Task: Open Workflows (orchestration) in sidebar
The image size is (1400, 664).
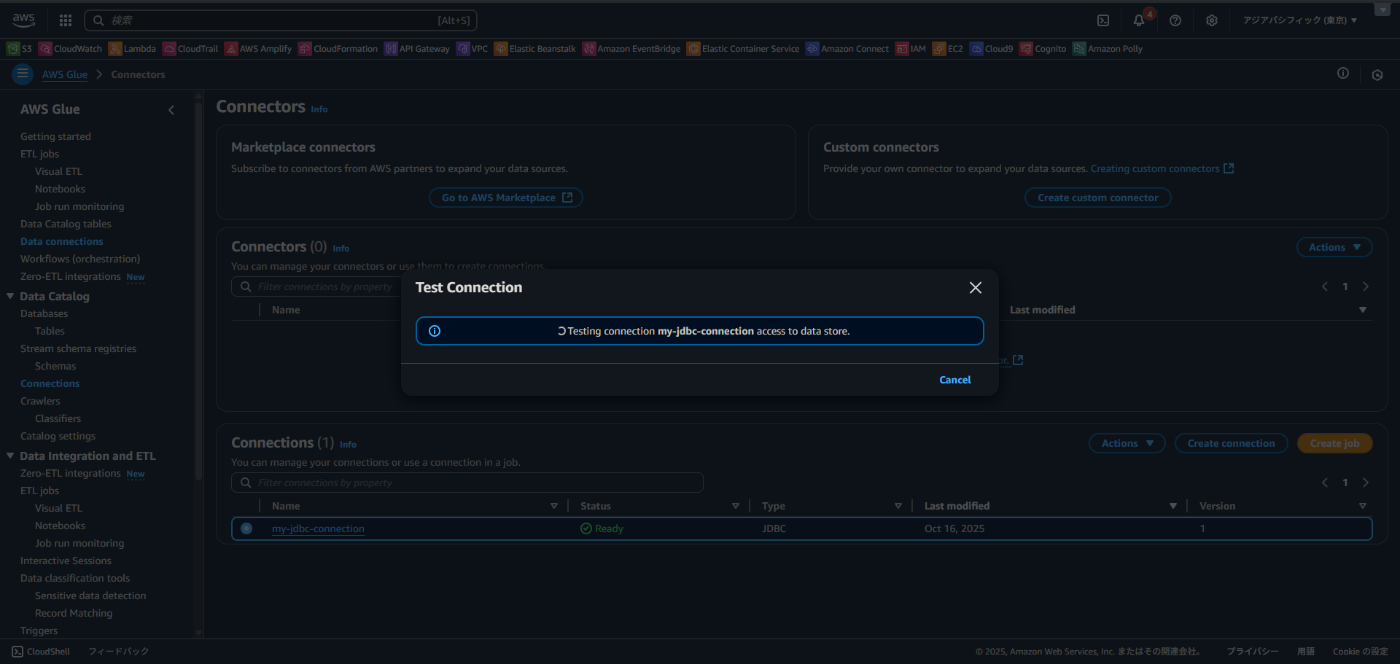Action: (80, 259)
